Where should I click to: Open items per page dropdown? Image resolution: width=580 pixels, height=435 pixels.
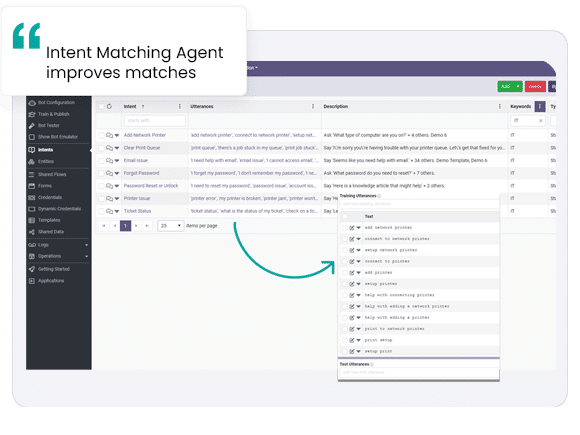coord(171,226)
